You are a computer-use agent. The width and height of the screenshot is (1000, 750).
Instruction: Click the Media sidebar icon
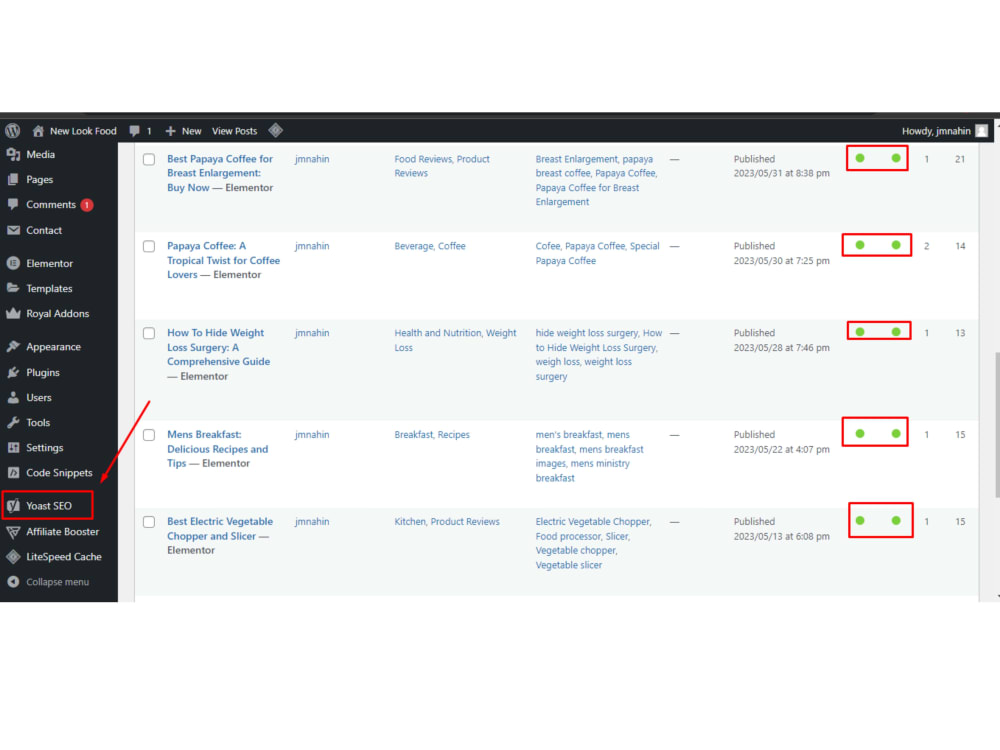pos(13,154)
